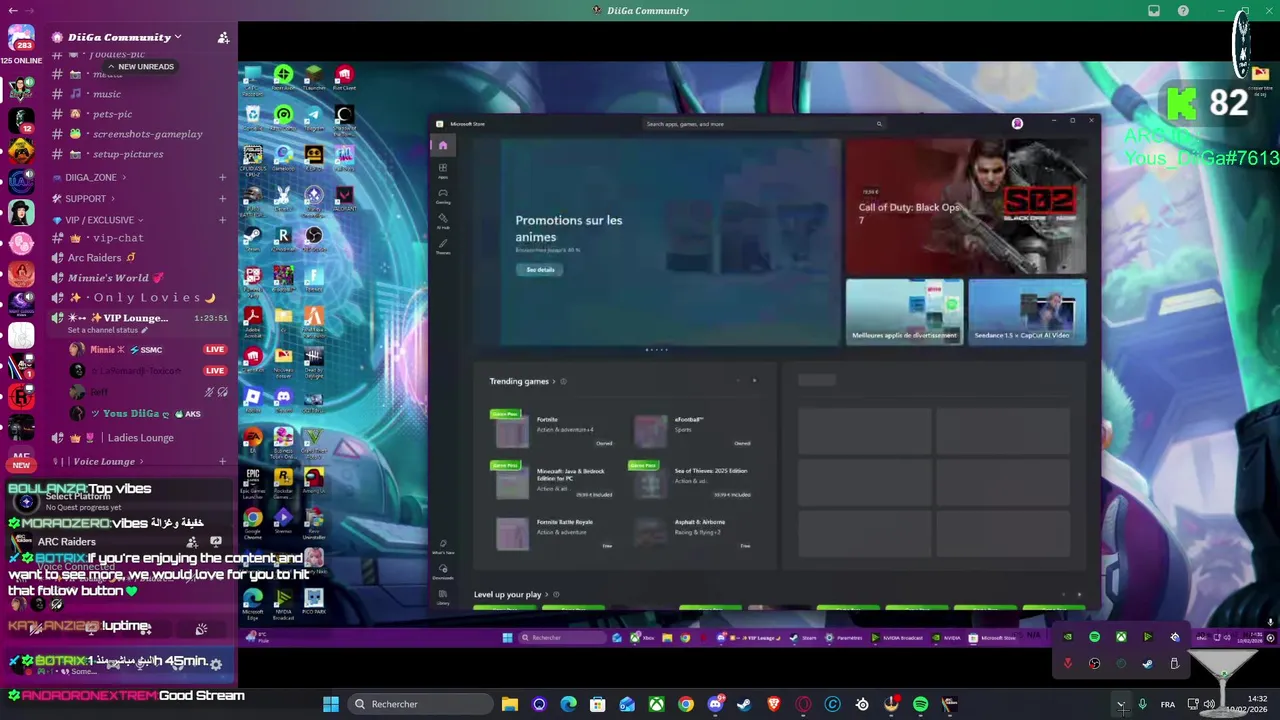Open AI Hub in Microsoft Store sidebar
Image resolution: width=1280 pixels, height=720 pixels.
click(x=443, y=220)
